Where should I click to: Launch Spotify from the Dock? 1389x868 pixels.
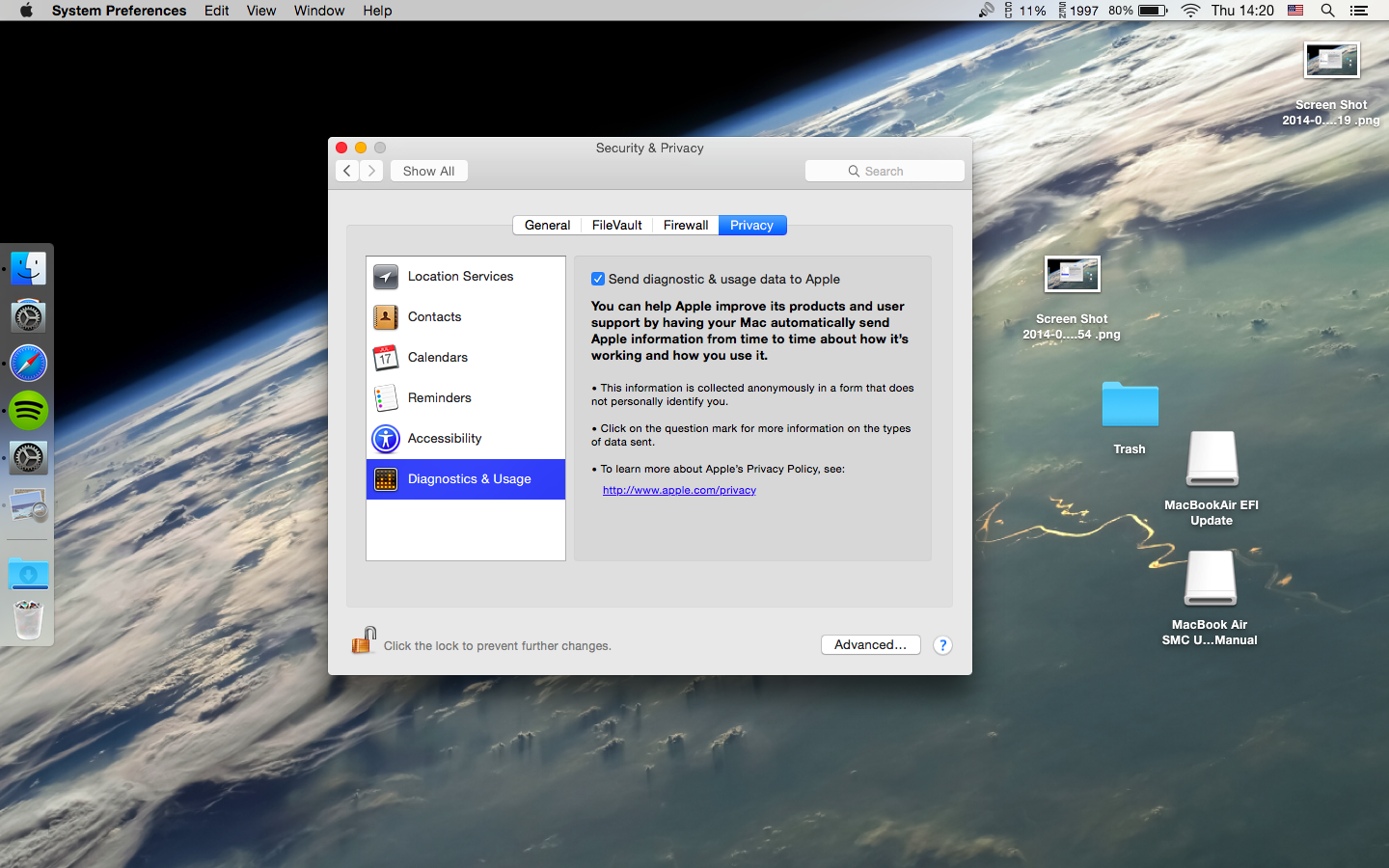pos(28,411)
